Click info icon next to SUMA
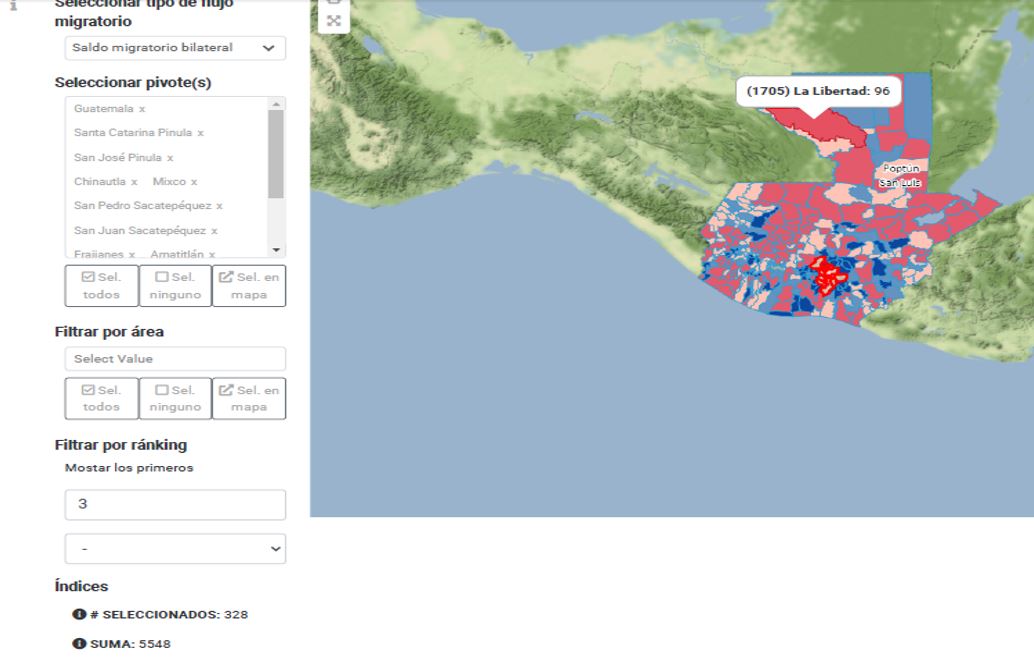1034x661 pixels. pyautogui.click(x=79, y=643)
